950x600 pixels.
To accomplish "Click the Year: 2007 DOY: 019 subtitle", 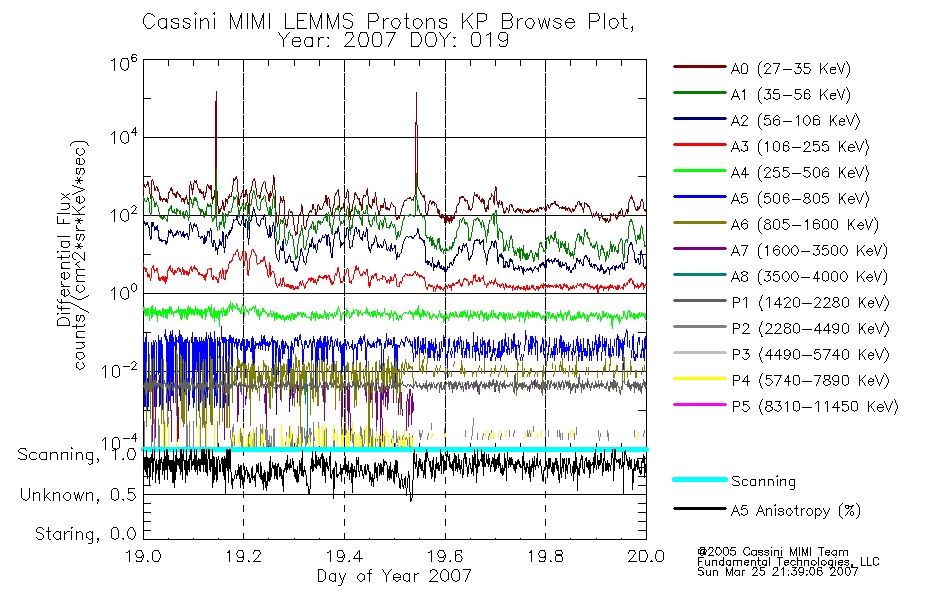I will [x=393, y=41].
